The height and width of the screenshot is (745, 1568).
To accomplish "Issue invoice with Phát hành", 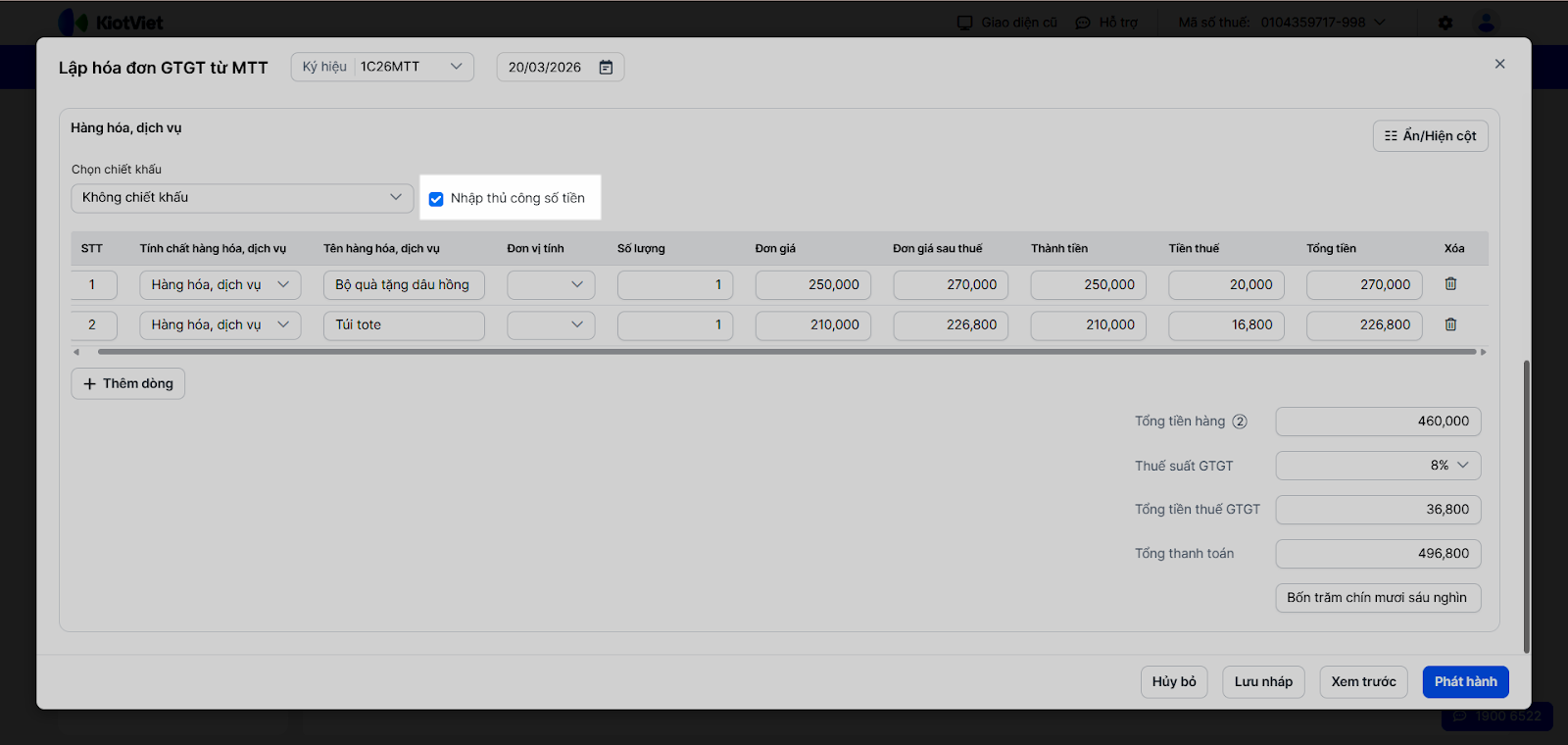I will pyautogui.click(x=1466, y=682).
